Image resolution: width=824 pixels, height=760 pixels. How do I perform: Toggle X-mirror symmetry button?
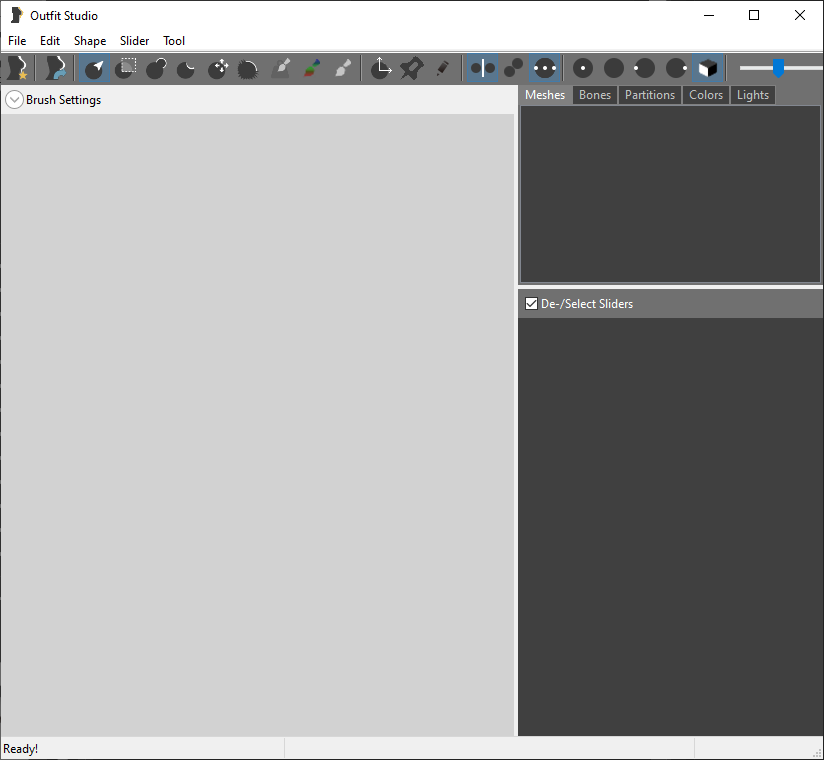(482, 68)
